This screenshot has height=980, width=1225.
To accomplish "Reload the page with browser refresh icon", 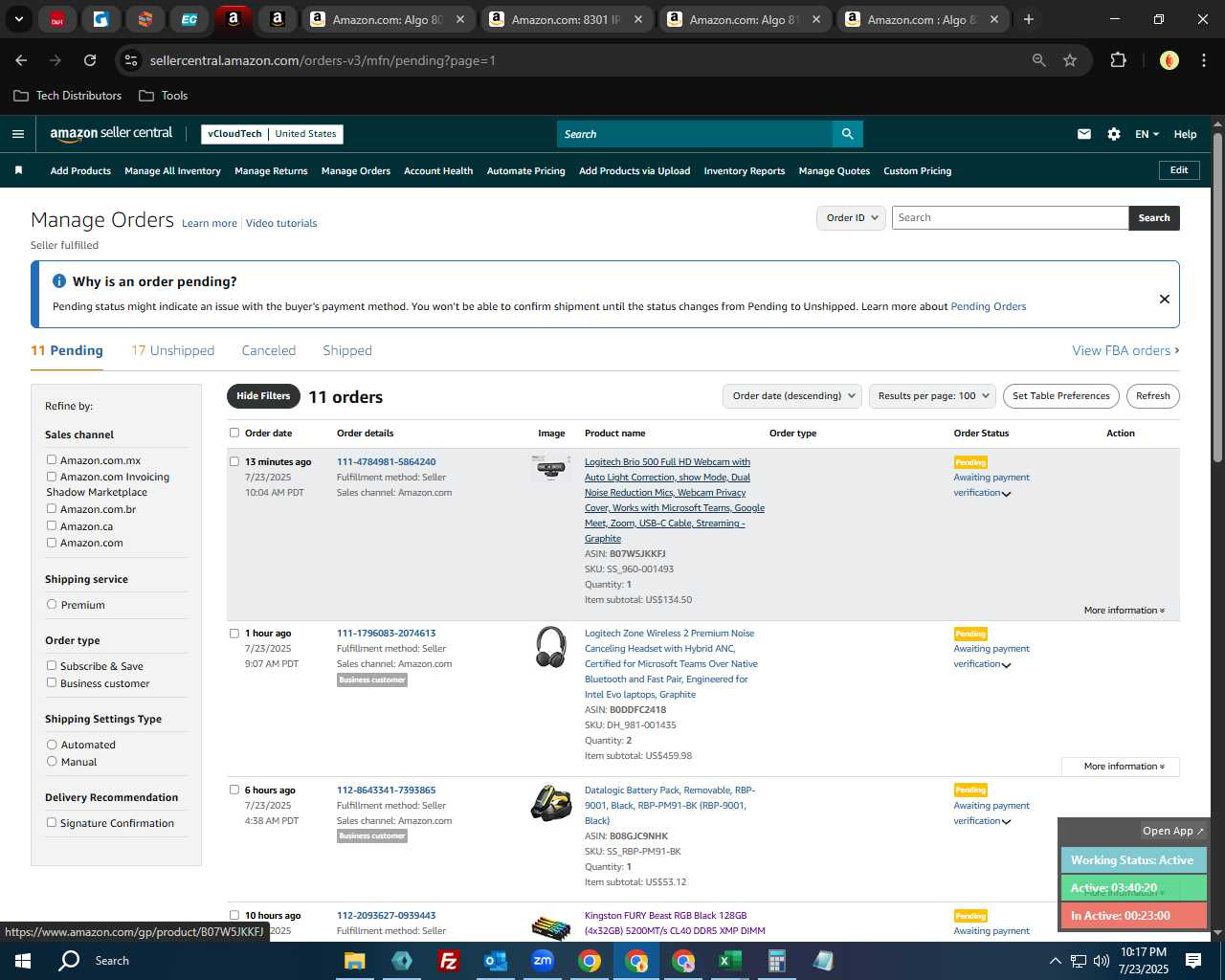I will pos(90,60).
